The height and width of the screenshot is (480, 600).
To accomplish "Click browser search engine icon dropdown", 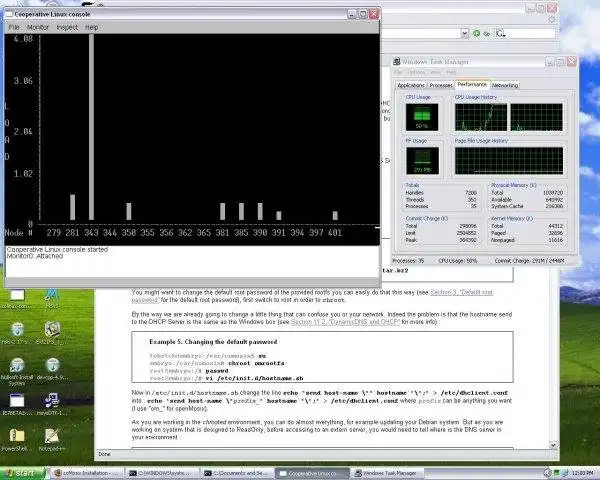I will pos(501,34).
